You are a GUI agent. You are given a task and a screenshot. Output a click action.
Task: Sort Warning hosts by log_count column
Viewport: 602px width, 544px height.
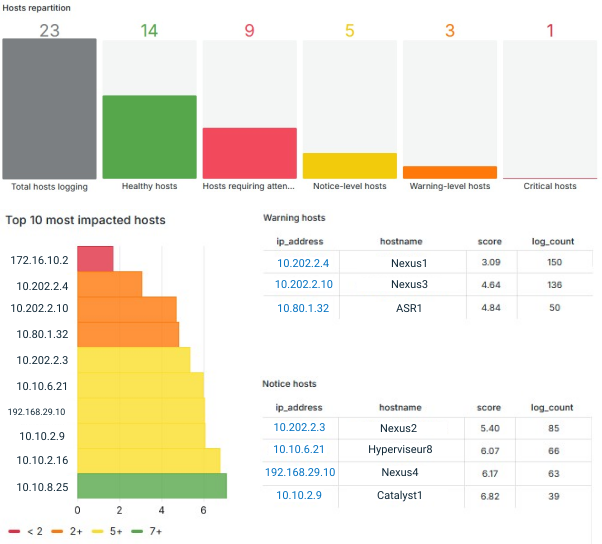point(552,241)
